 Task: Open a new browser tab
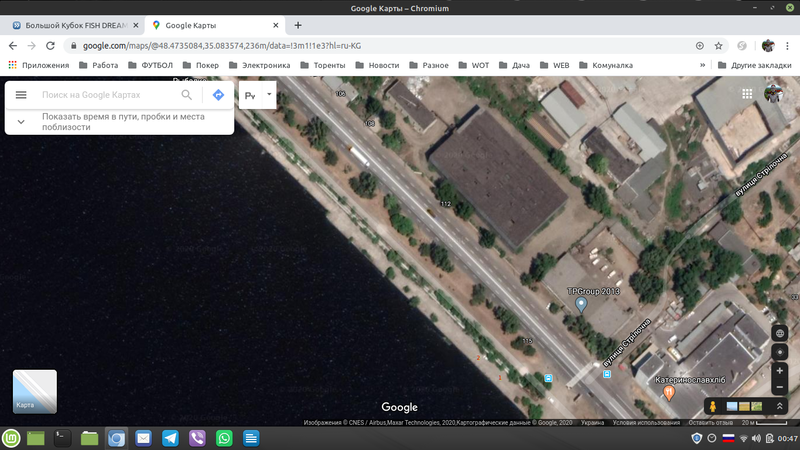(x=298, y=25)
